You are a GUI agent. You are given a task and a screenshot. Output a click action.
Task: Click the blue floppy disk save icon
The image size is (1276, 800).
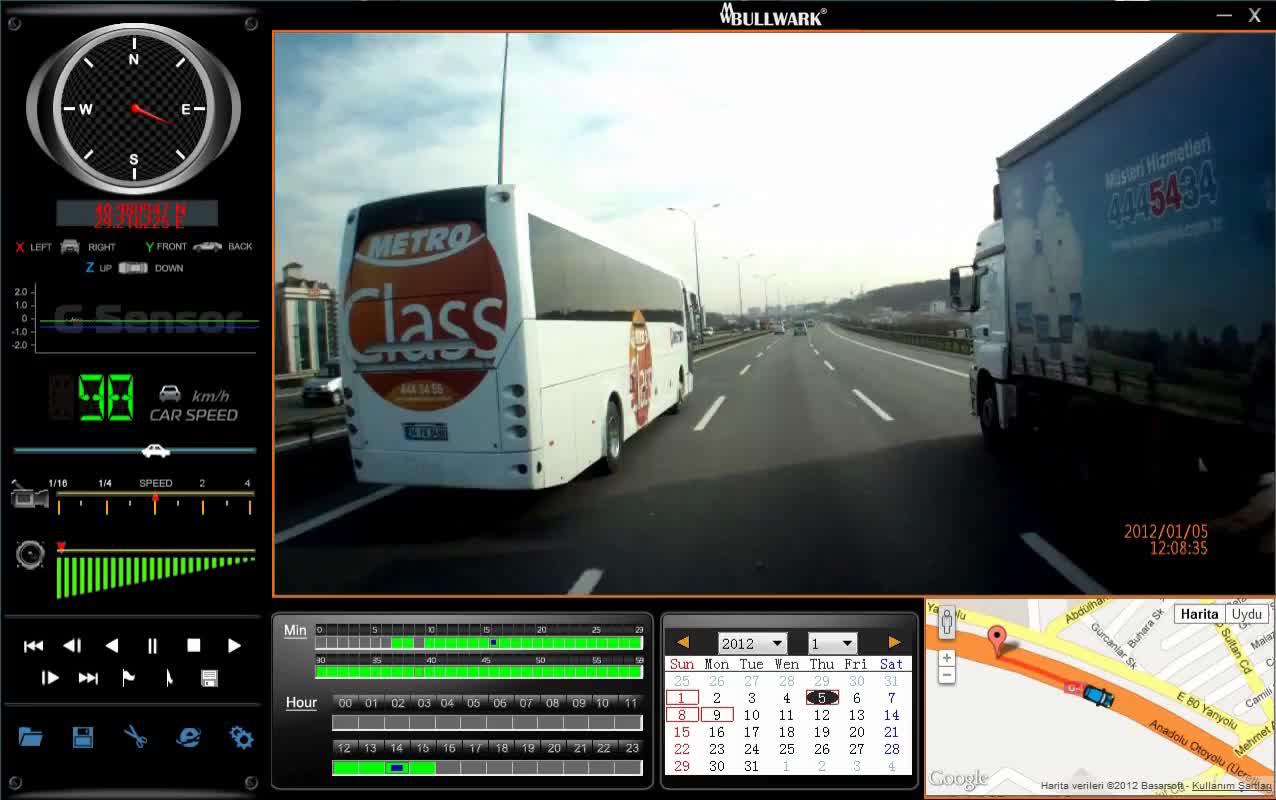[x=83, y=738]
